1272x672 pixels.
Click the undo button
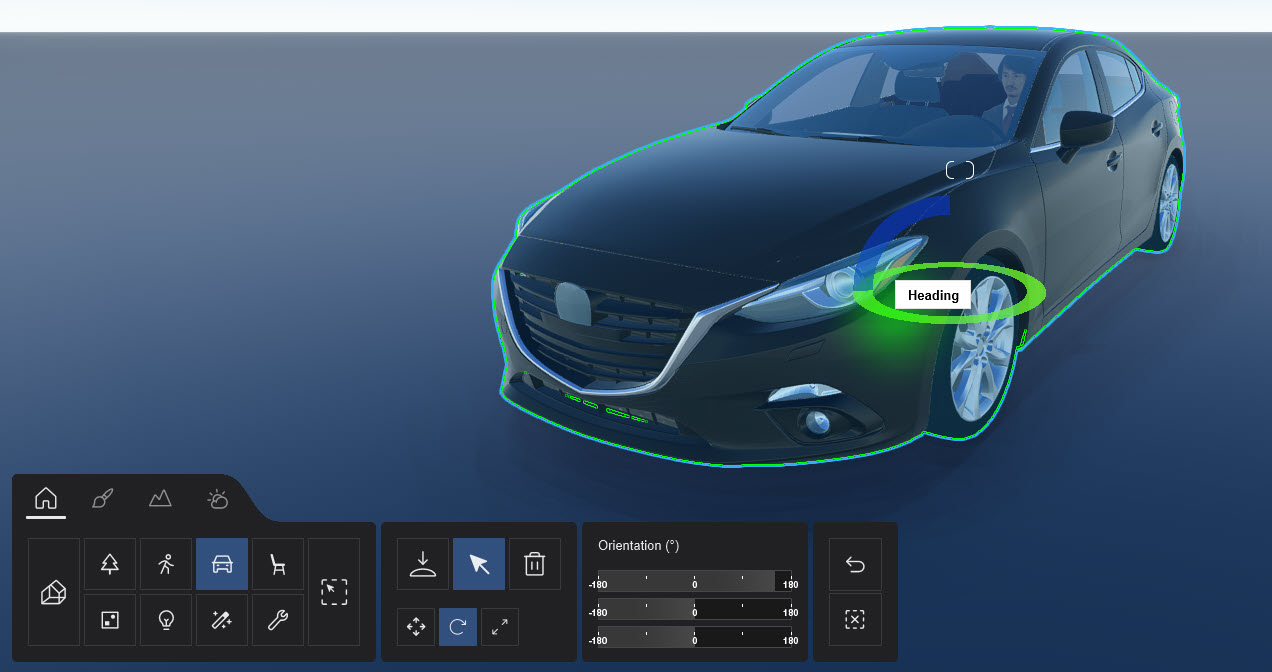[855, 563]
